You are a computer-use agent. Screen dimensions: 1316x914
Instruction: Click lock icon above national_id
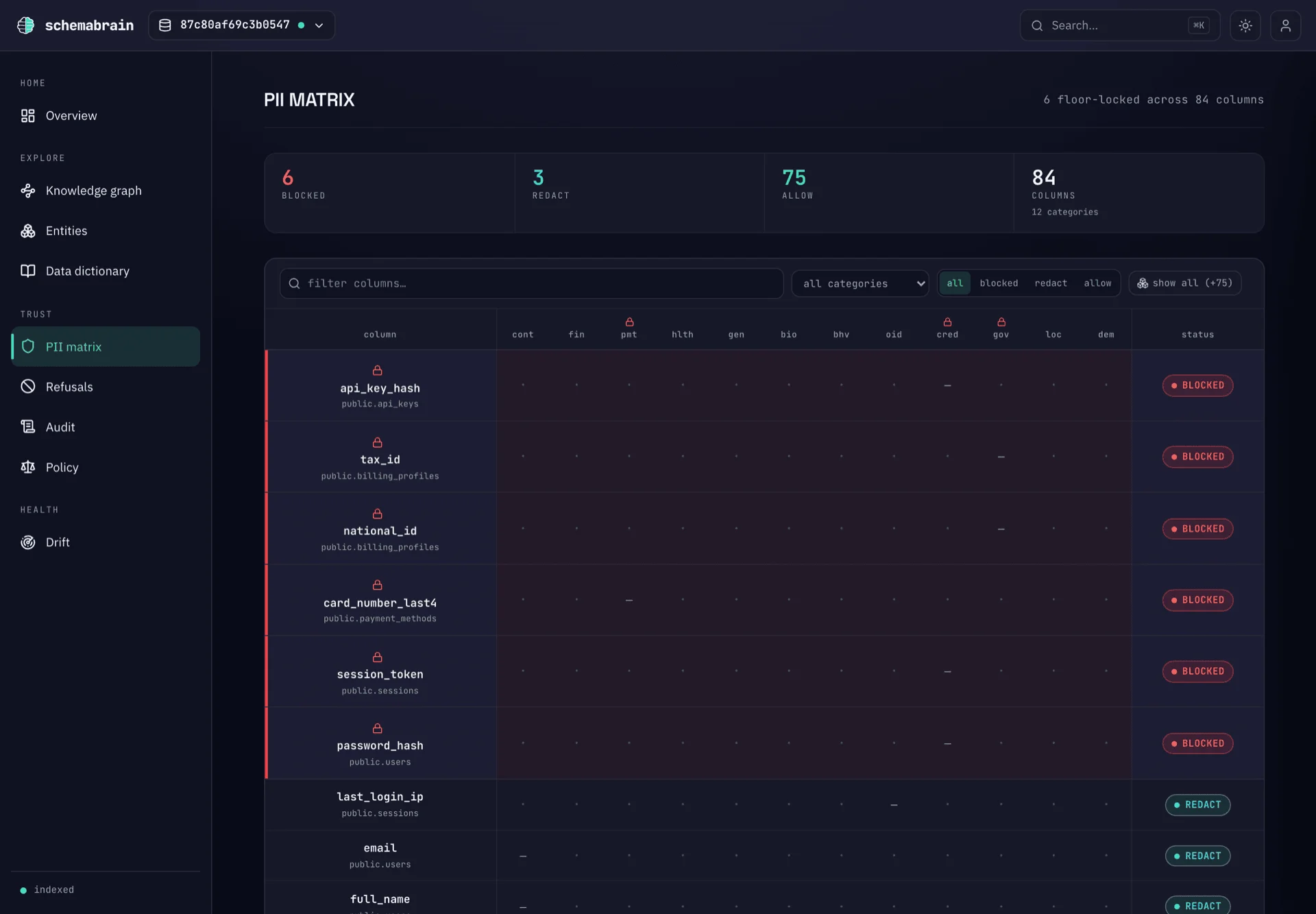click(377, 514)
